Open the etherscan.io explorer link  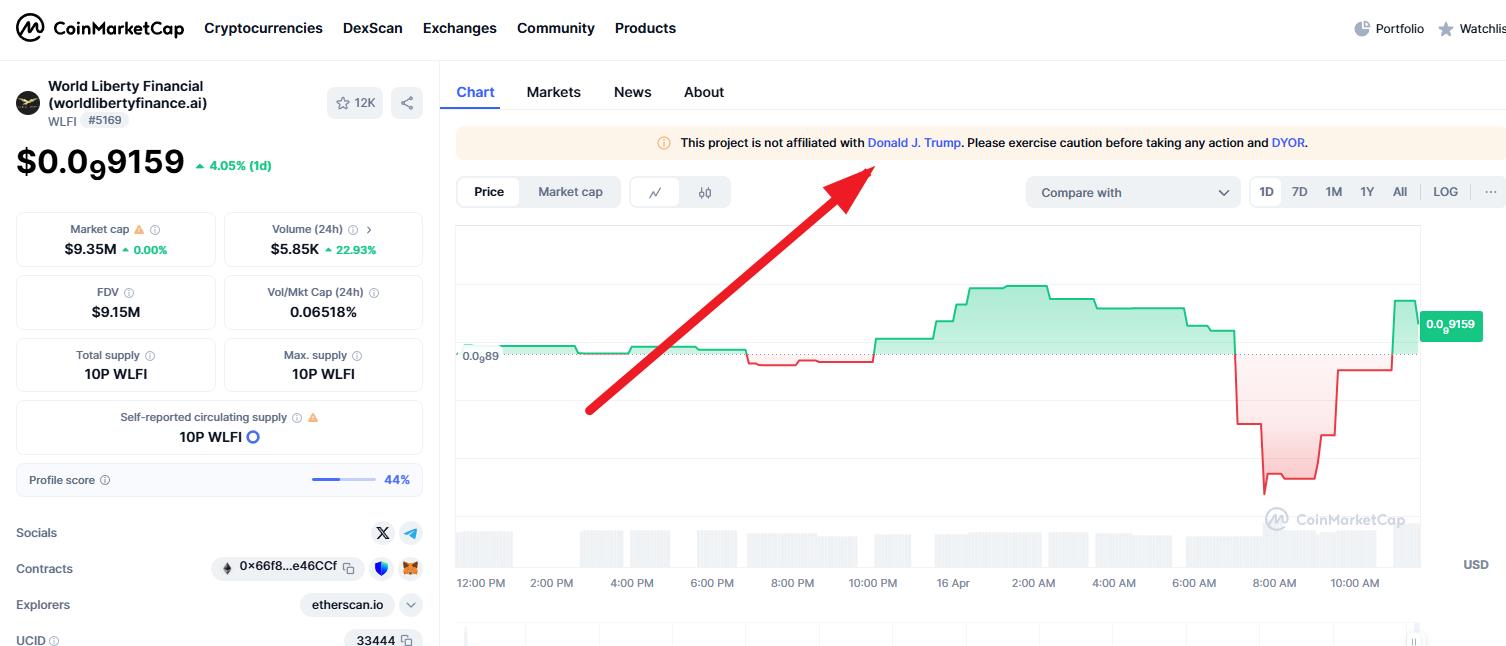click(348, 605)
